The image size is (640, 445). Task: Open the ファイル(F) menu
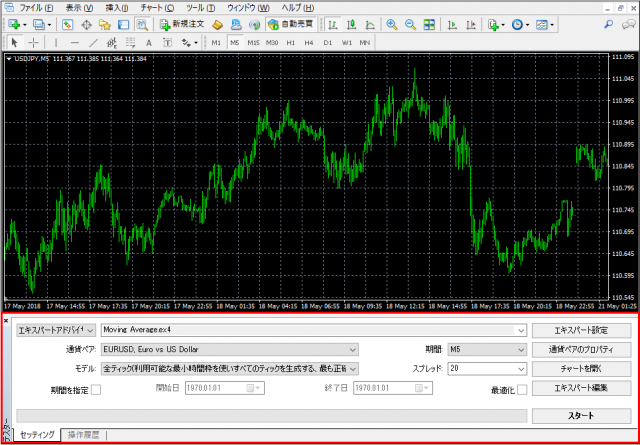37,7
